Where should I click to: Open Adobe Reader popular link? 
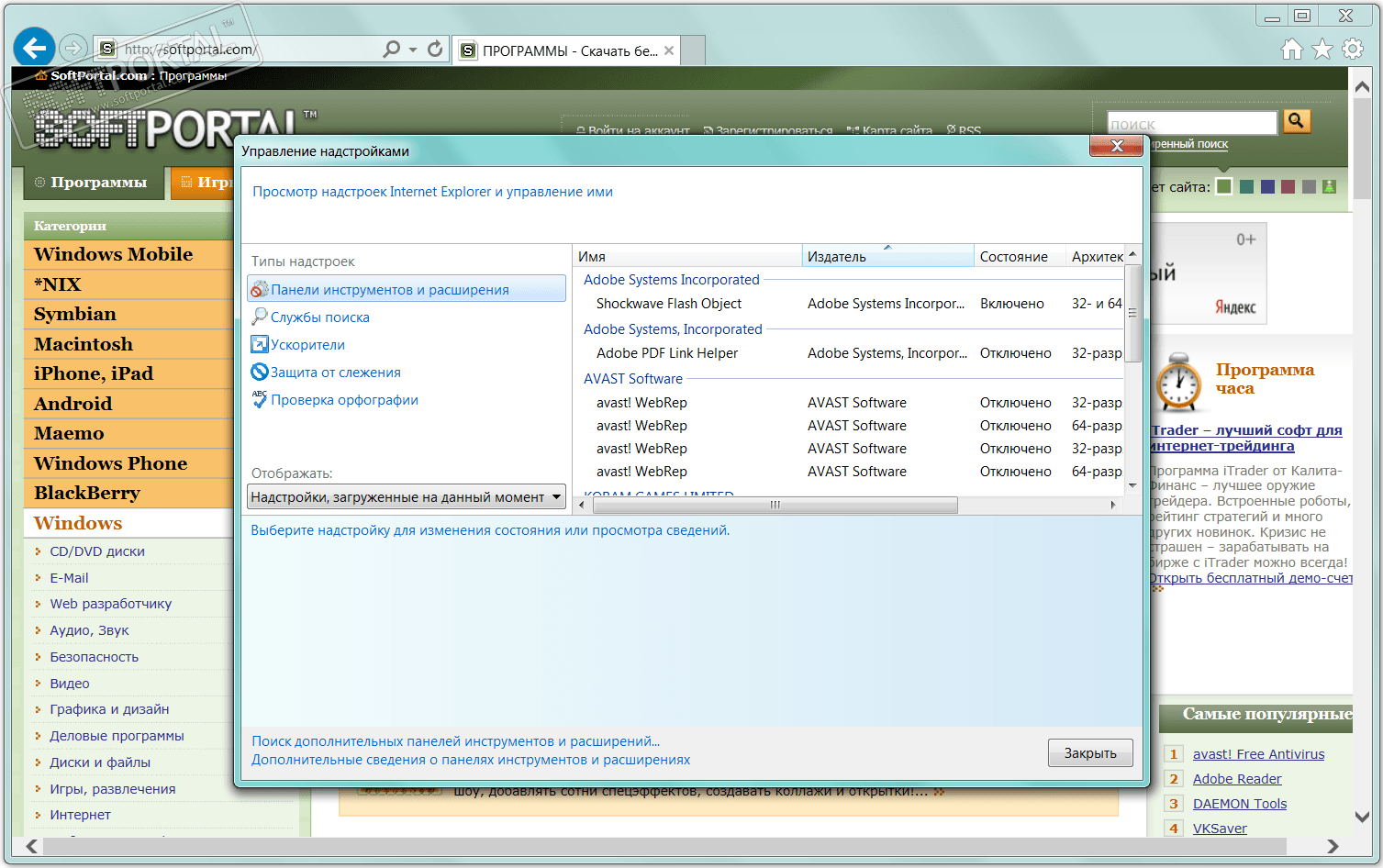point(1237,779)
